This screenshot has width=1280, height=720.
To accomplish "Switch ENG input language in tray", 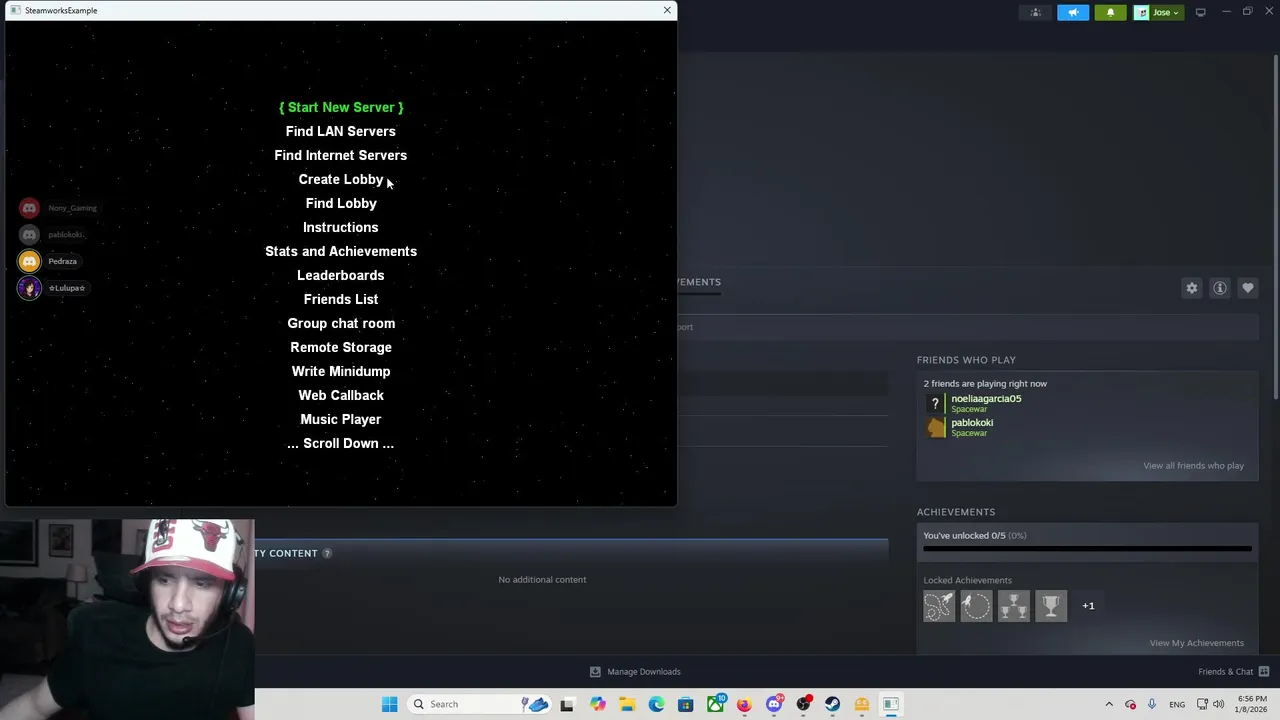I will 1177,704.
